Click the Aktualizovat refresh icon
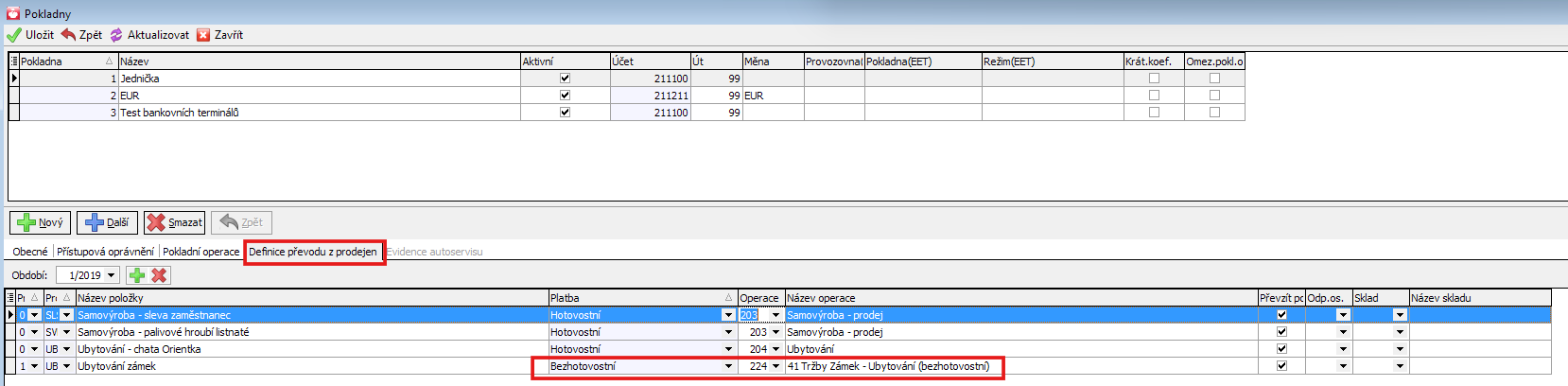 116,35
